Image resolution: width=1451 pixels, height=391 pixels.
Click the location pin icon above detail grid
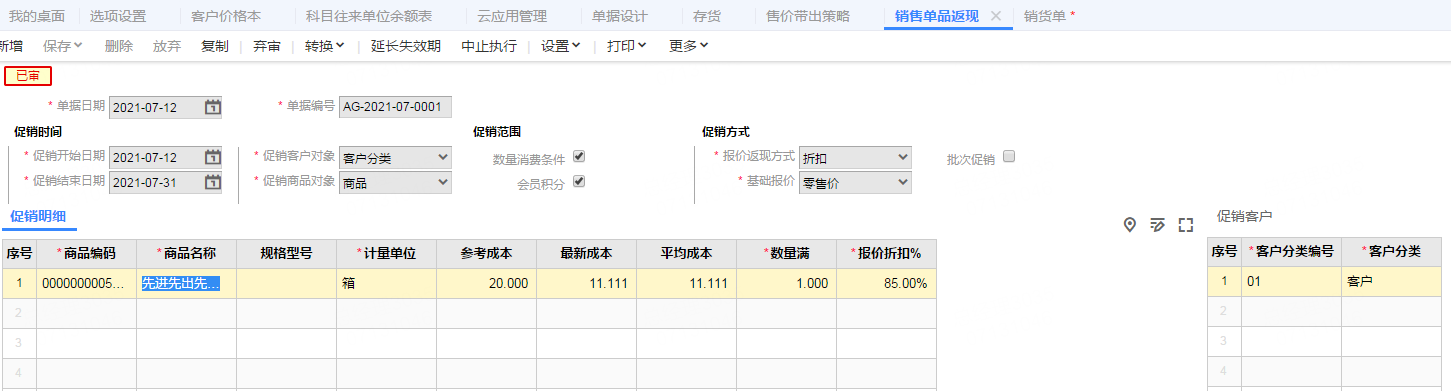(1130, 224)
